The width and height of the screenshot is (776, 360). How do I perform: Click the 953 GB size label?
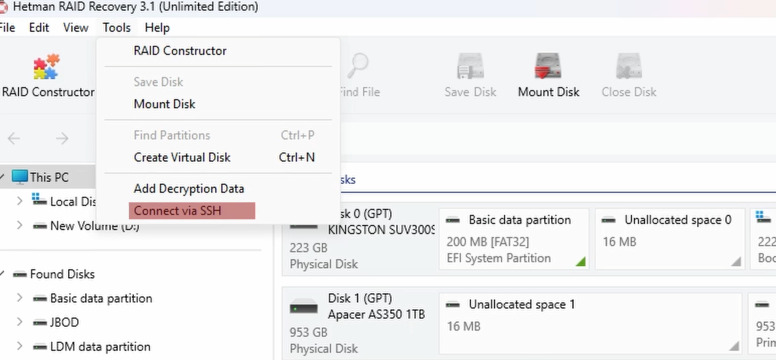[x=308, y=332]
